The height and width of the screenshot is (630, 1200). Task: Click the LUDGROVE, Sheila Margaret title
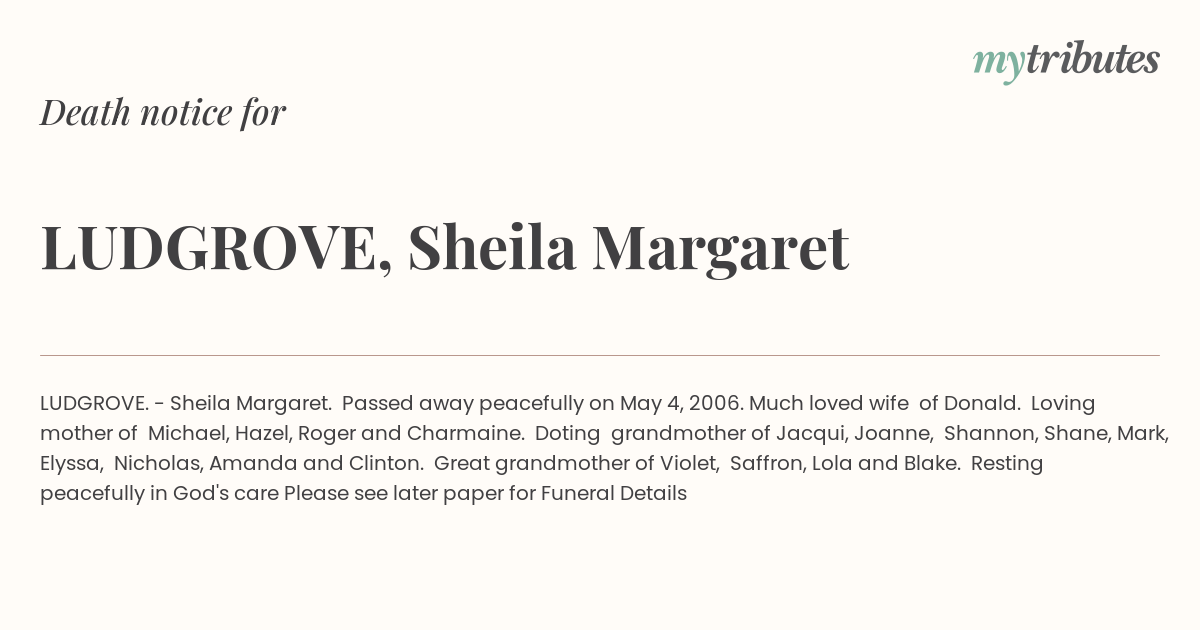tap(445, 248)
